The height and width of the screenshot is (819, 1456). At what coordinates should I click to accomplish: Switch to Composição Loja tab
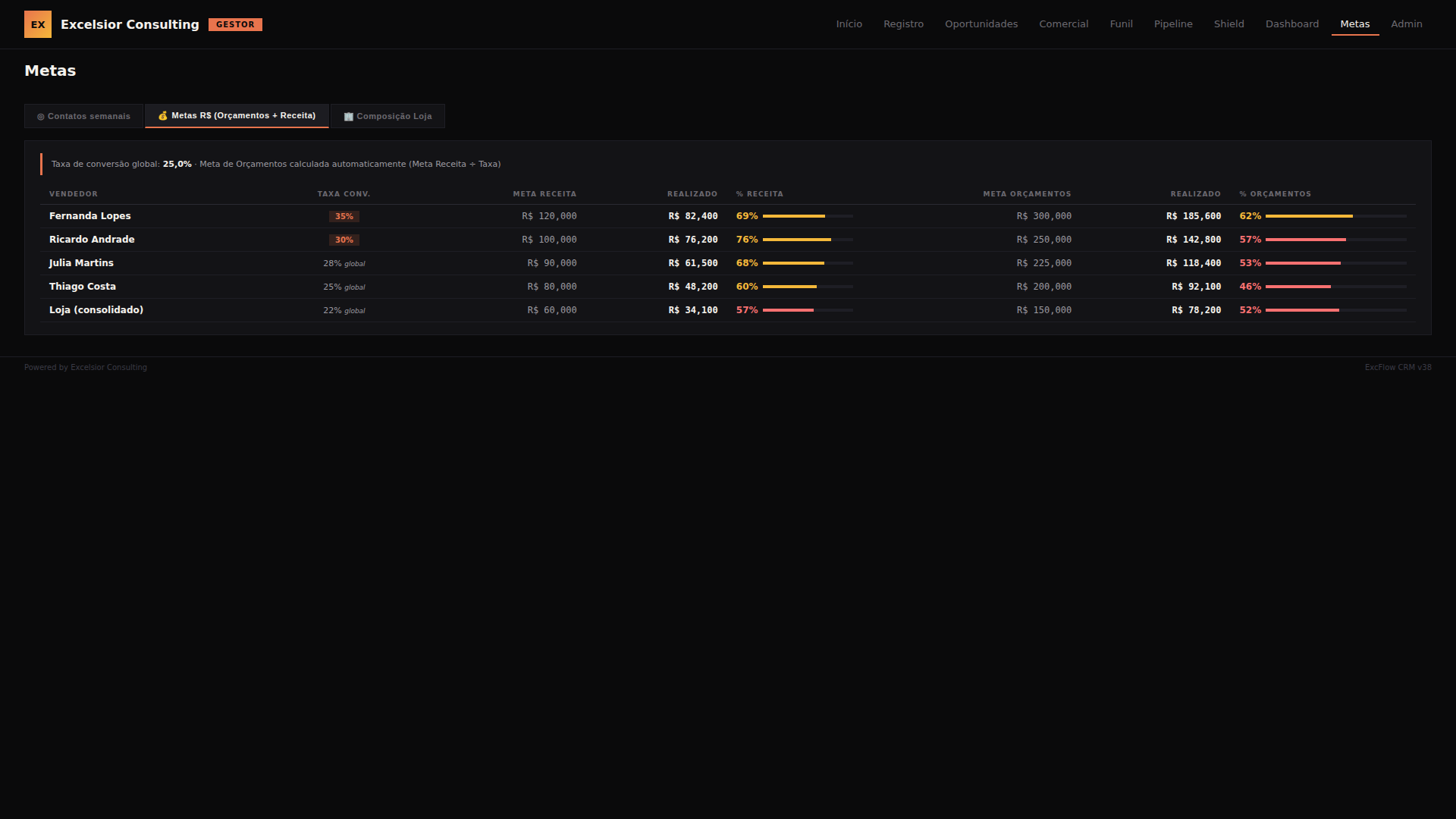click(388, 116)
